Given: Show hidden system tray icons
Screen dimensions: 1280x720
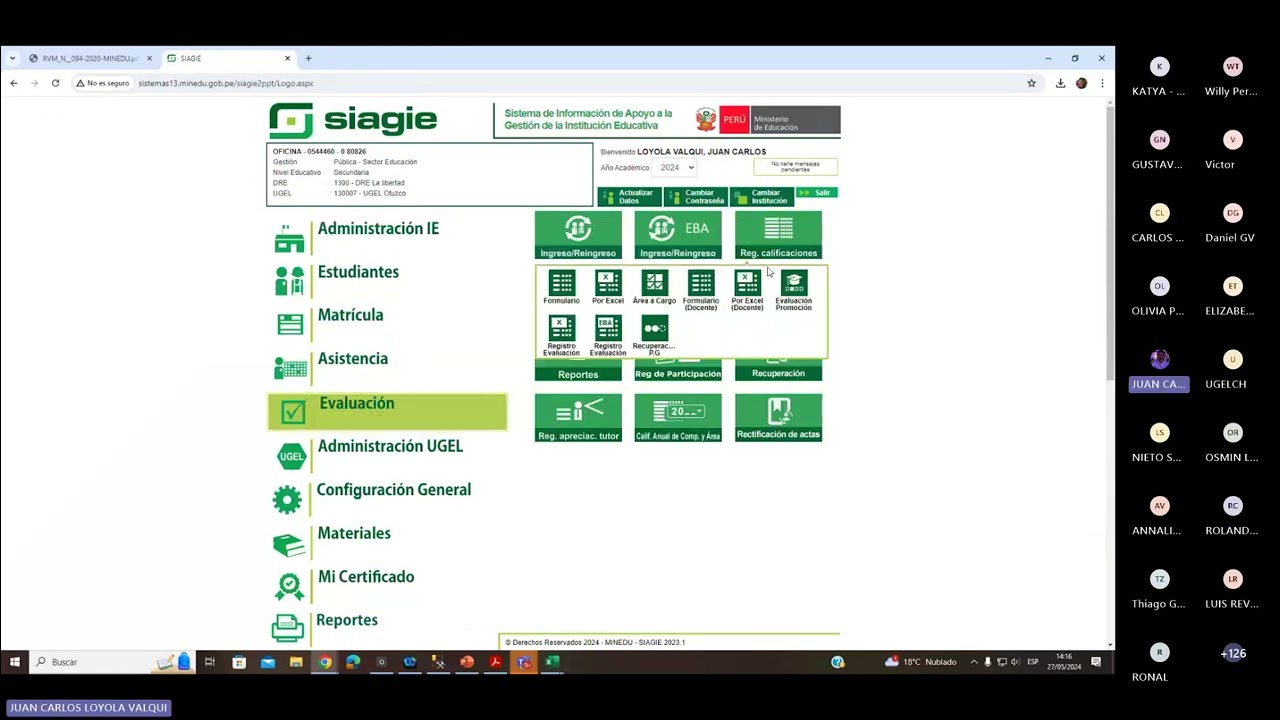Looking at the screenshot, I should point(974,662).
